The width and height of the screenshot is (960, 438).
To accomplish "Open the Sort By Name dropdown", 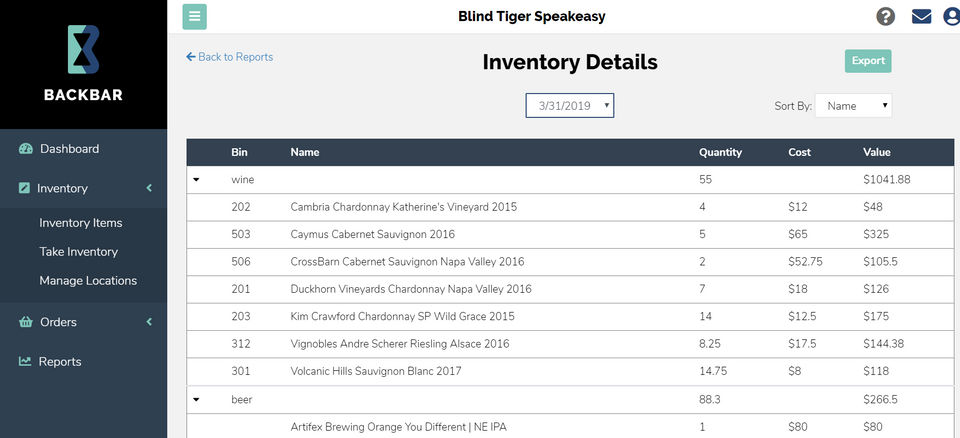I will coord(853,105).
